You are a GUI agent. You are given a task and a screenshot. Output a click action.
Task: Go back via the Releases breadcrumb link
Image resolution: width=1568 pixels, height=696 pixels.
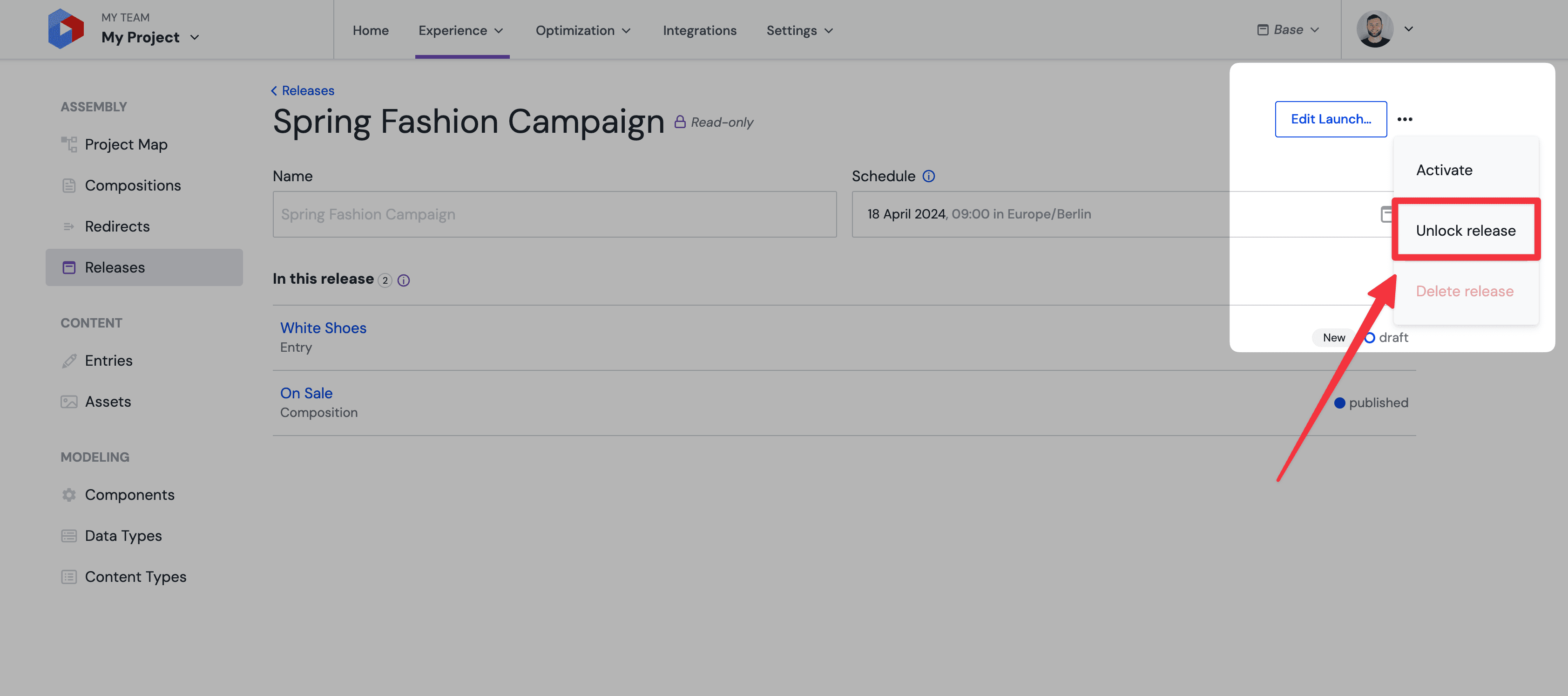(303, 90)
